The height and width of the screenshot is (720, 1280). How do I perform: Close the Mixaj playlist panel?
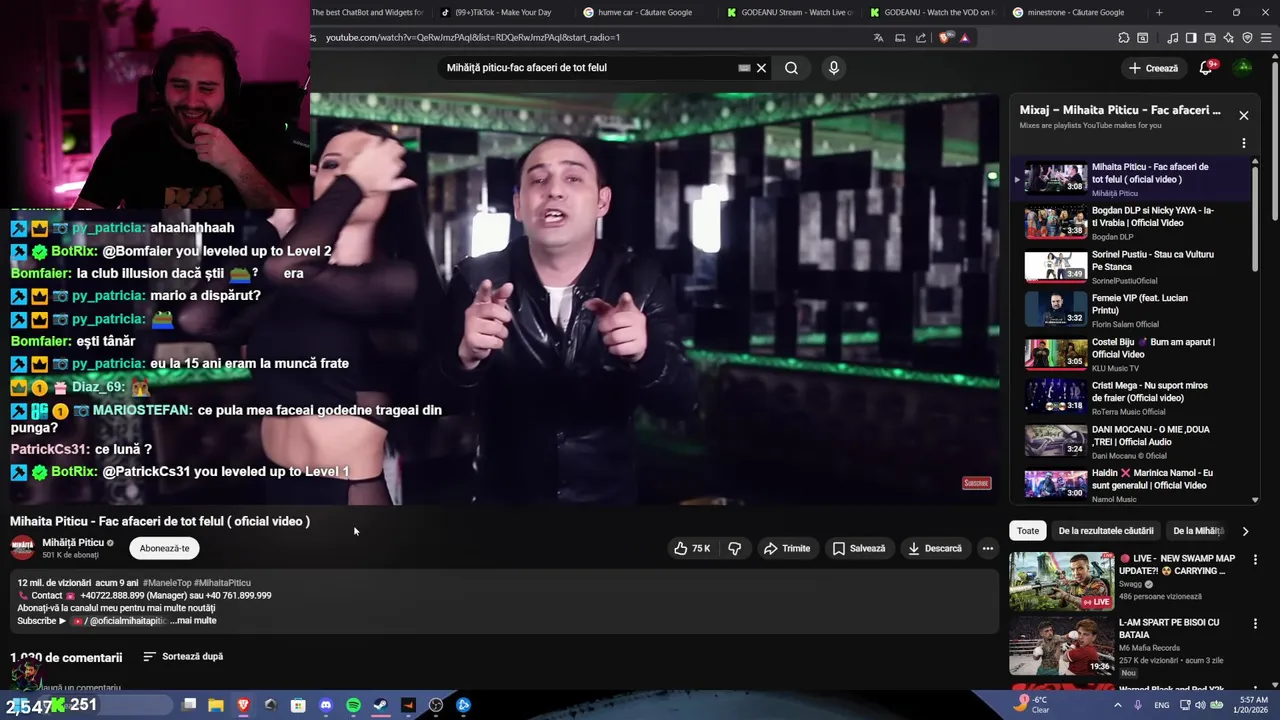pyautogui.click(x=1244, y=115)
